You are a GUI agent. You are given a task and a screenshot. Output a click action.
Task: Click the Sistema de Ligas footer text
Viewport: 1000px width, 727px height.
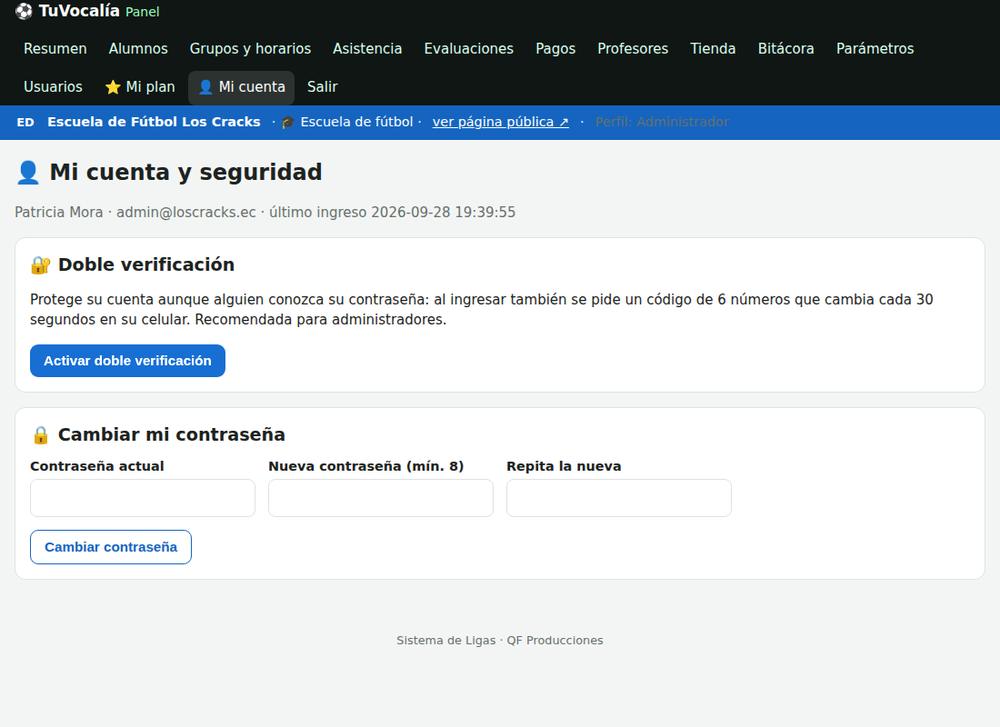[446, 640]
